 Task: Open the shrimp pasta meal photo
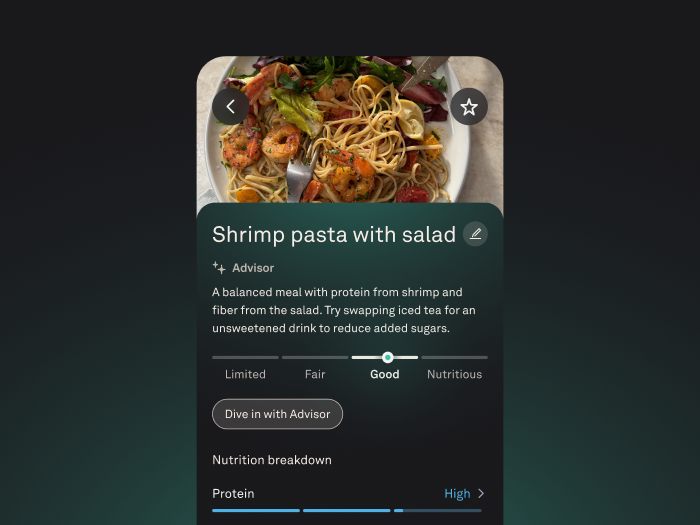coord(350,129)
